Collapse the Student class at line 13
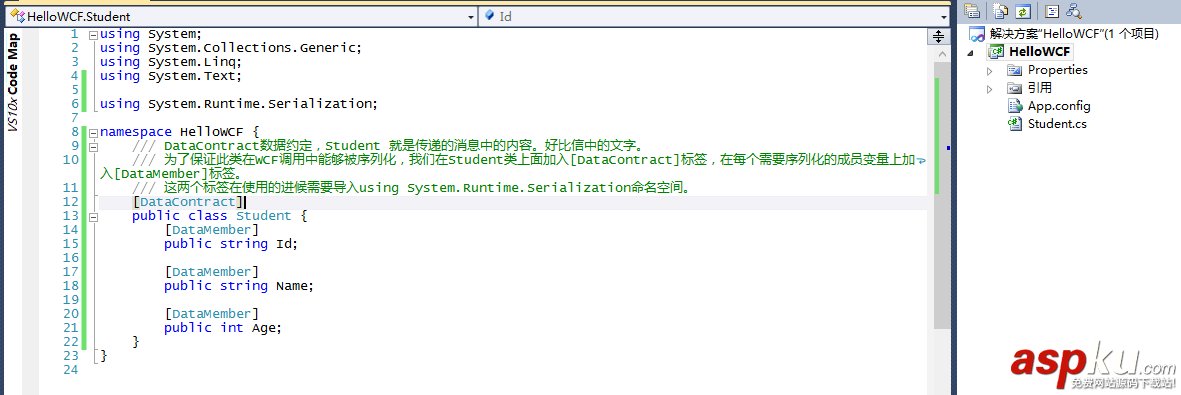The image size is (1181, 395). pyautogui.click(x=93, y=216)
